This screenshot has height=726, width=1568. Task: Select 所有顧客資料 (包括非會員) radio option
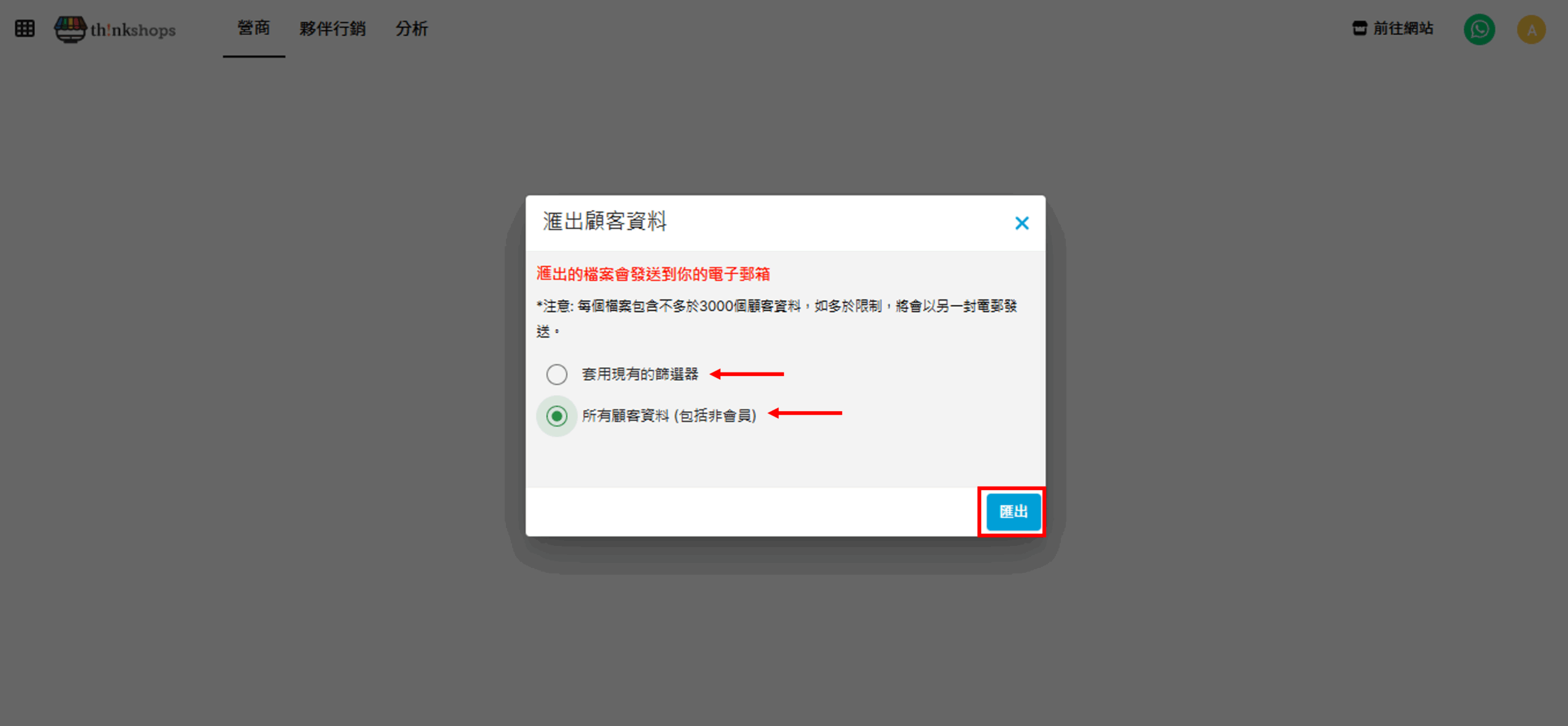coord(557,416)
